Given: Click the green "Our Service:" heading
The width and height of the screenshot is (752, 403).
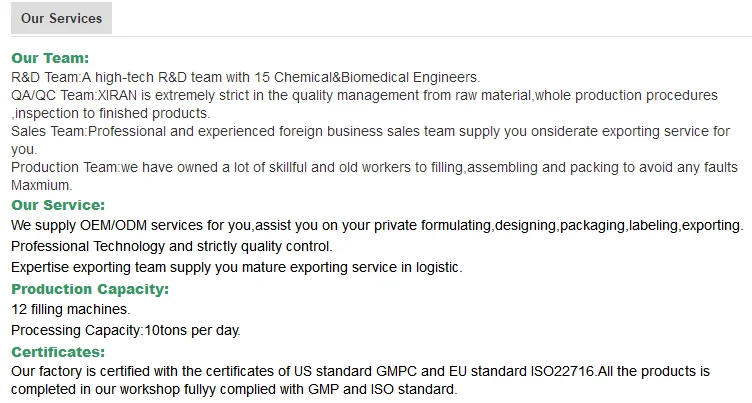Looking at the screenshot, I should point(56,204).
